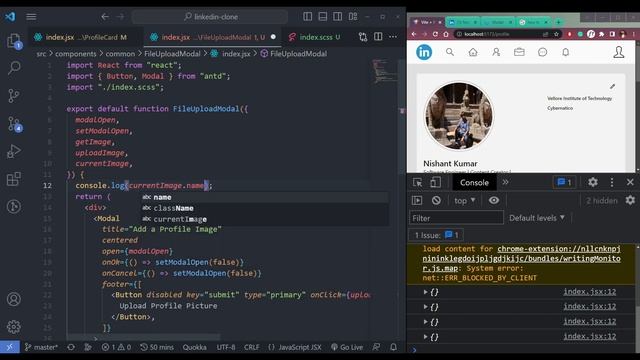Viewport: 640px width, 360px height.
Task: Open the chrome-extension source map link
Action: point(522,258)
